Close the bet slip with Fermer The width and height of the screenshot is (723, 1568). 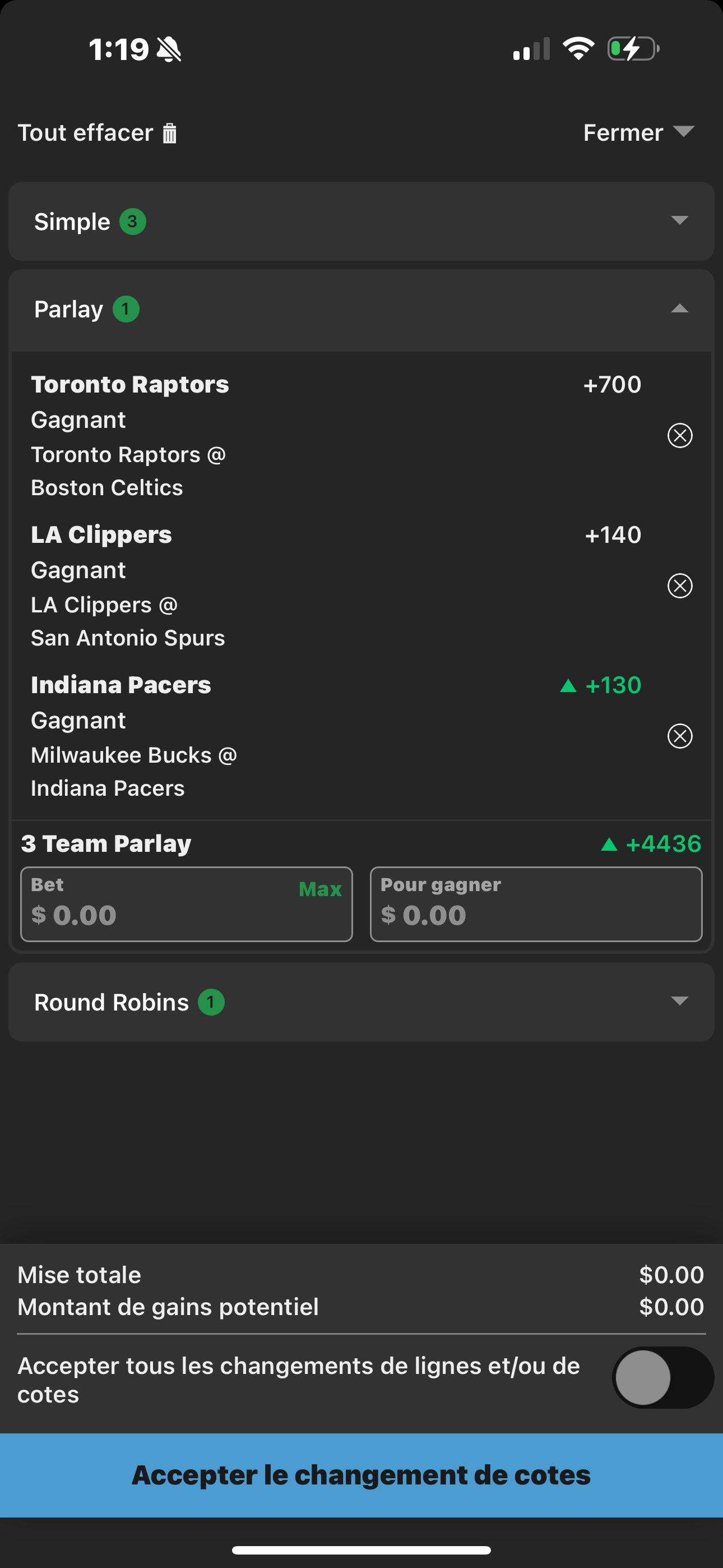[x=638, y=132]
